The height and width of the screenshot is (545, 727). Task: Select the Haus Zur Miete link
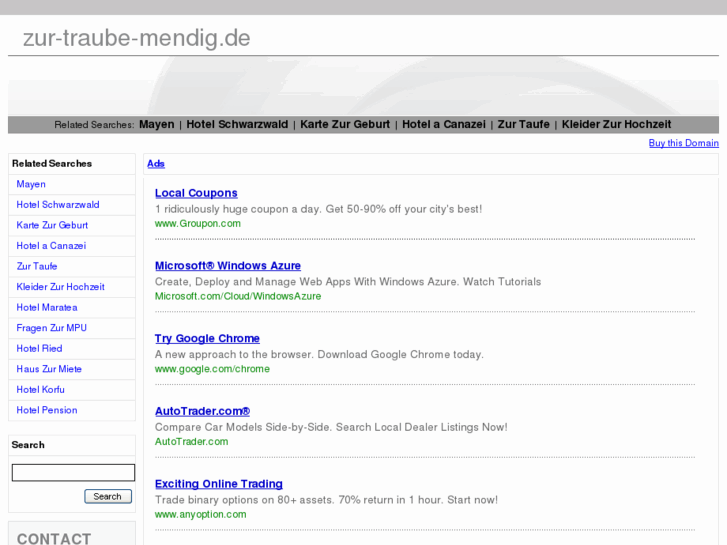[x=49, y=369]
